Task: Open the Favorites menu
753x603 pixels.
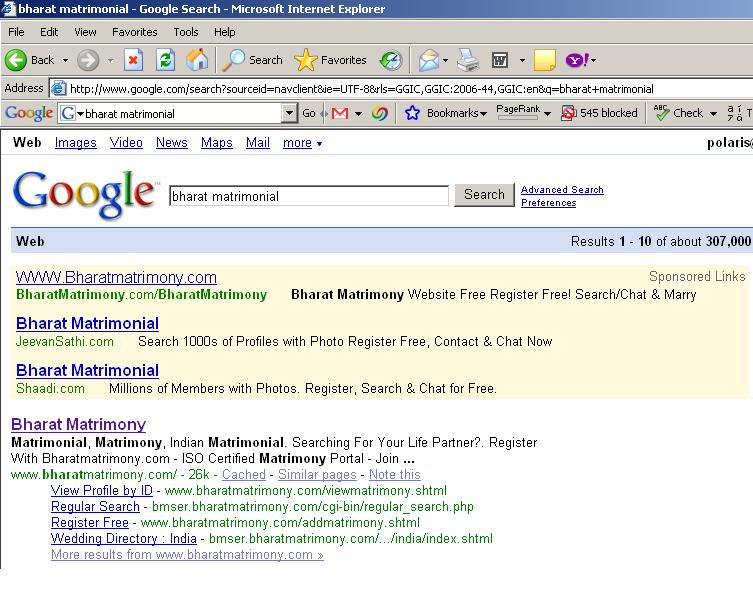Action: 134,32
